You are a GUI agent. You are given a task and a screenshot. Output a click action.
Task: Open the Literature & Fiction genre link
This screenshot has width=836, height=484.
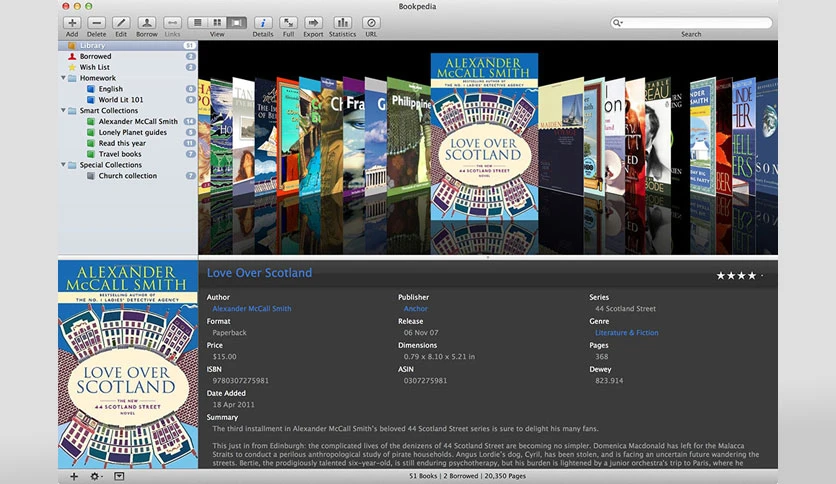tap(626, 333)
